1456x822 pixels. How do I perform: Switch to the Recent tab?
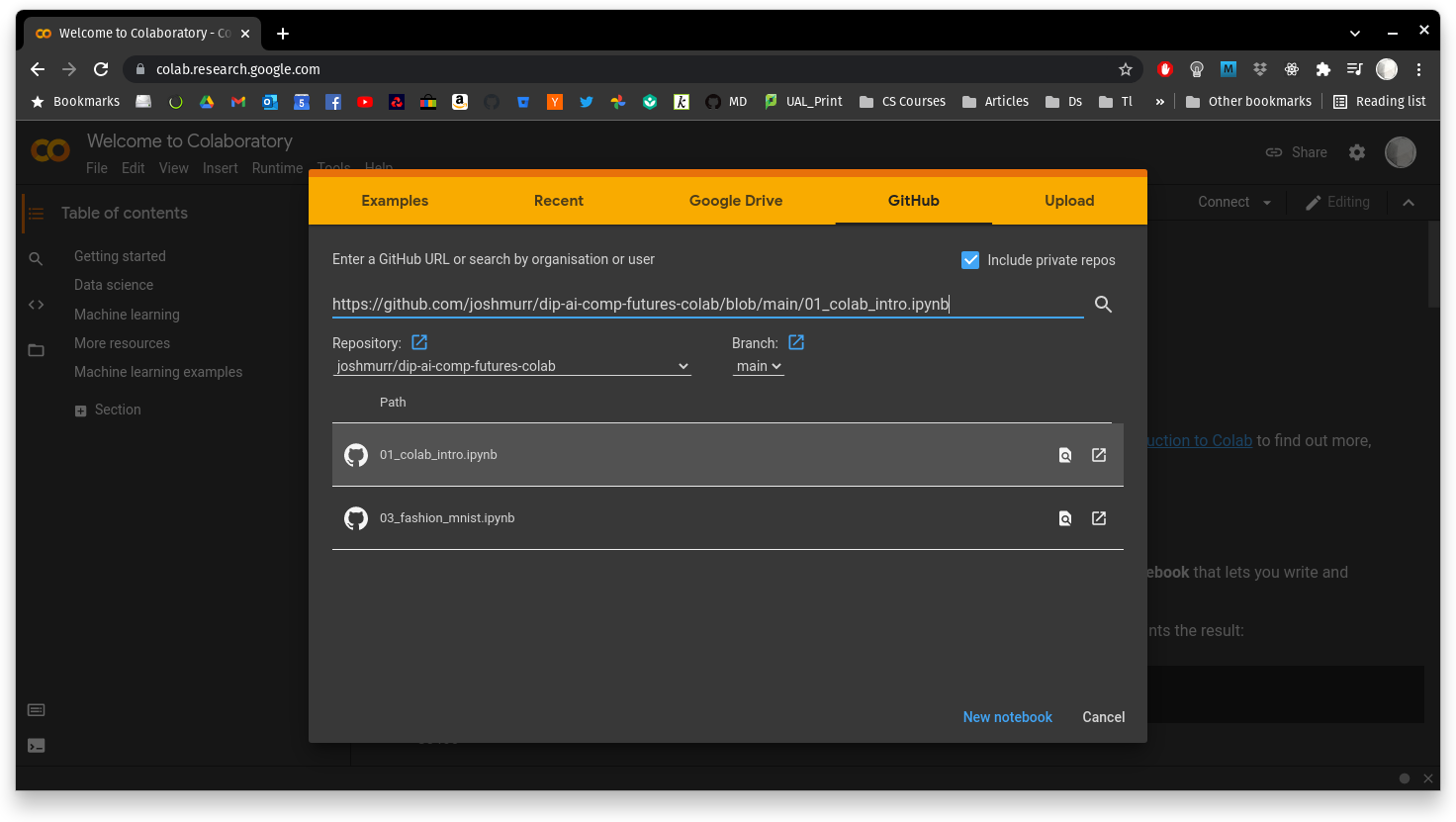559,201
